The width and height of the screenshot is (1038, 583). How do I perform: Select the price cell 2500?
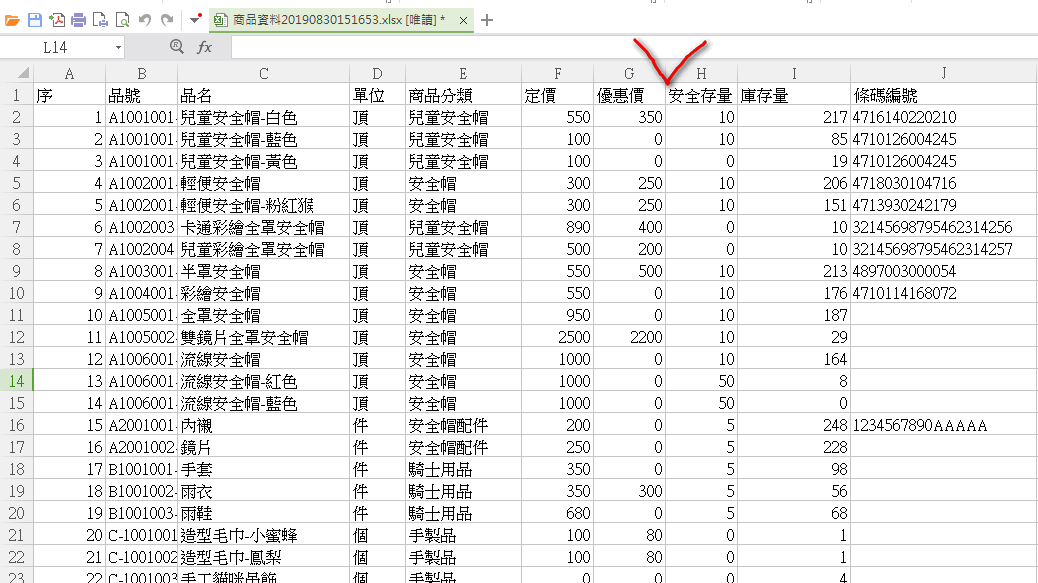[x=557, y=337]
